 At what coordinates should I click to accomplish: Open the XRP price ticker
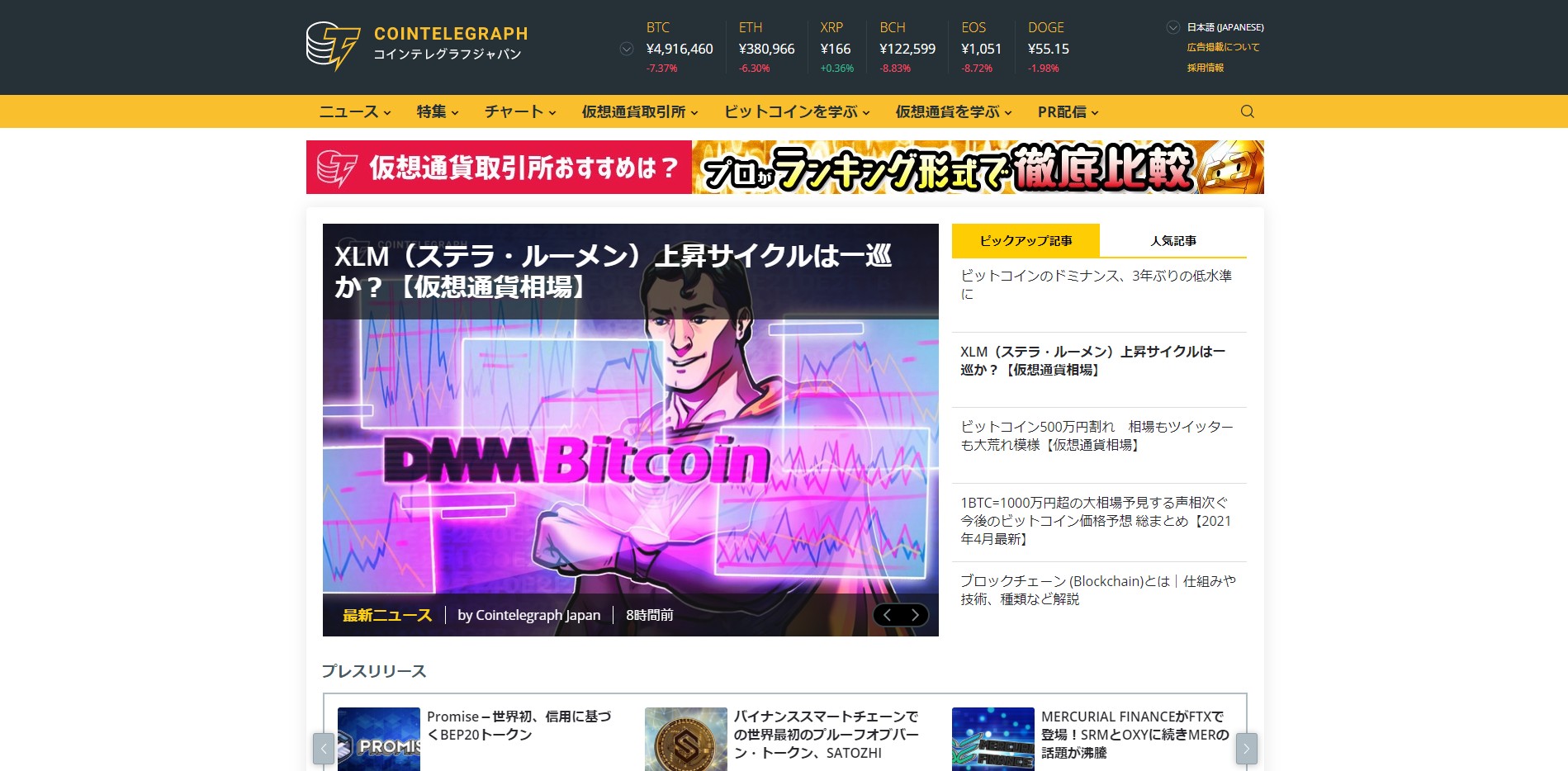(836, 48)
